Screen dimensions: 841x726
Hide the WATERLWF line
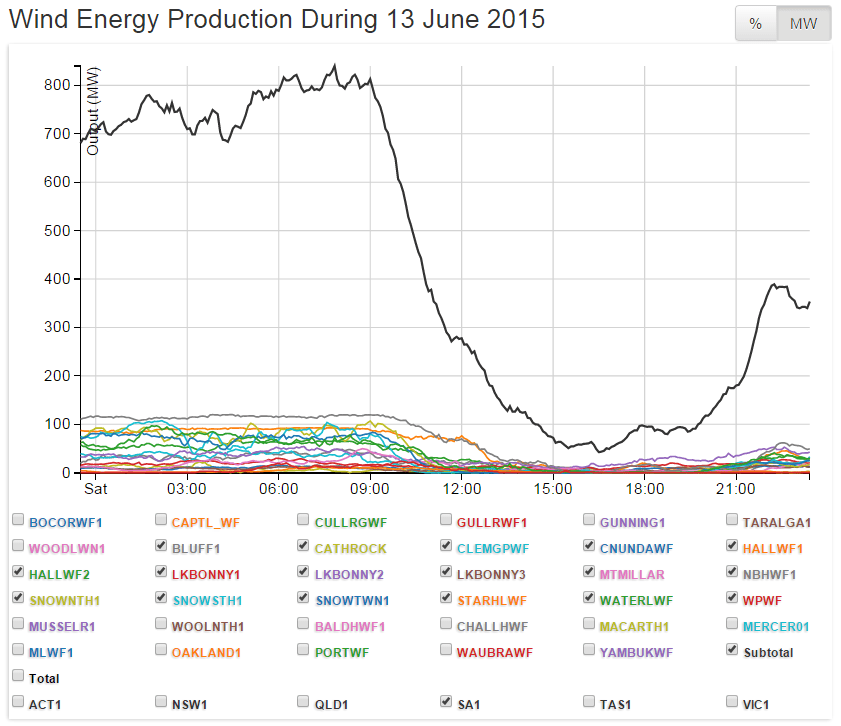pos(589,598)
